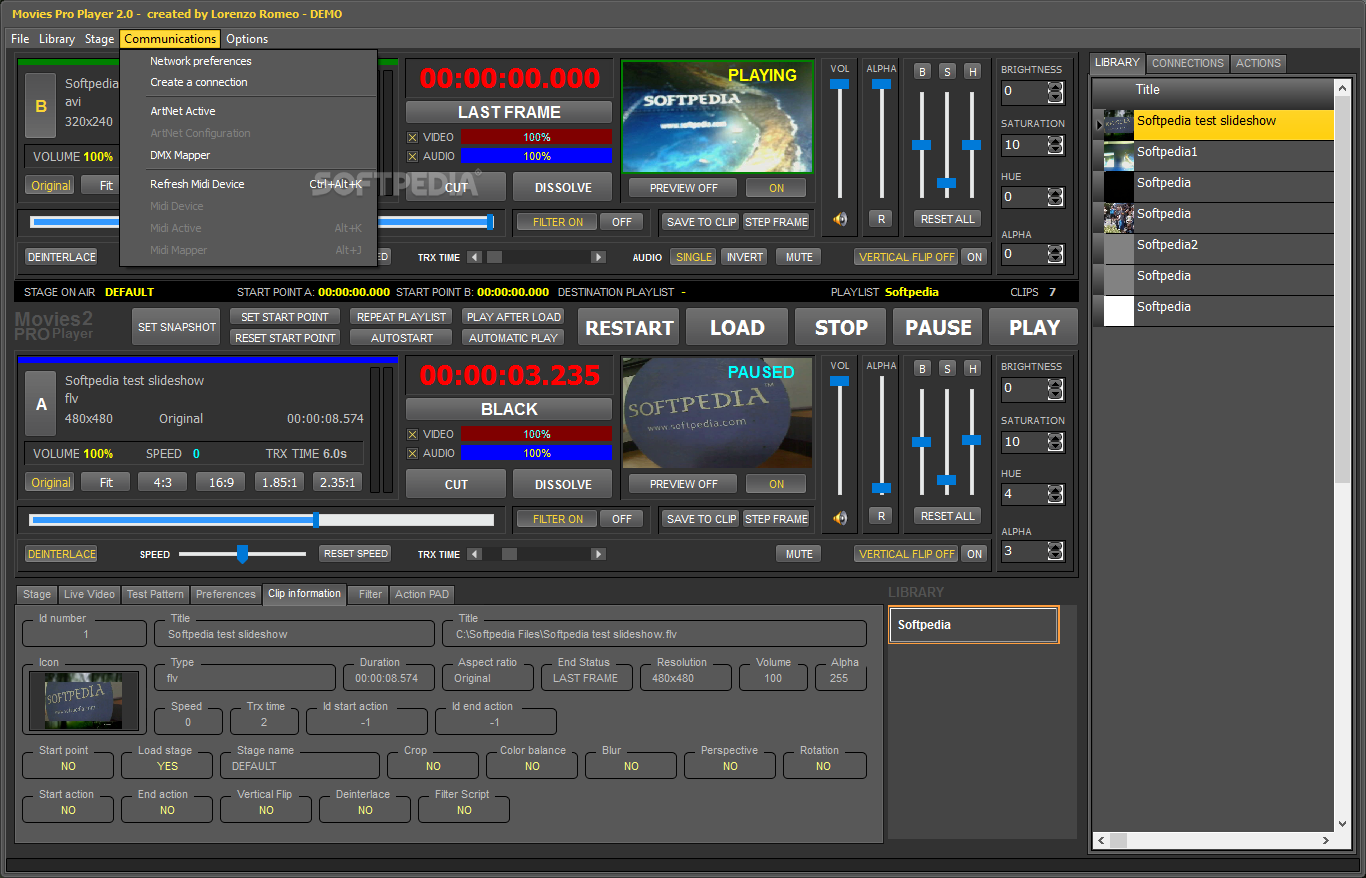
Task: Click the left arrow of player B's TRX TIME
Action: (x=474, y=257)
